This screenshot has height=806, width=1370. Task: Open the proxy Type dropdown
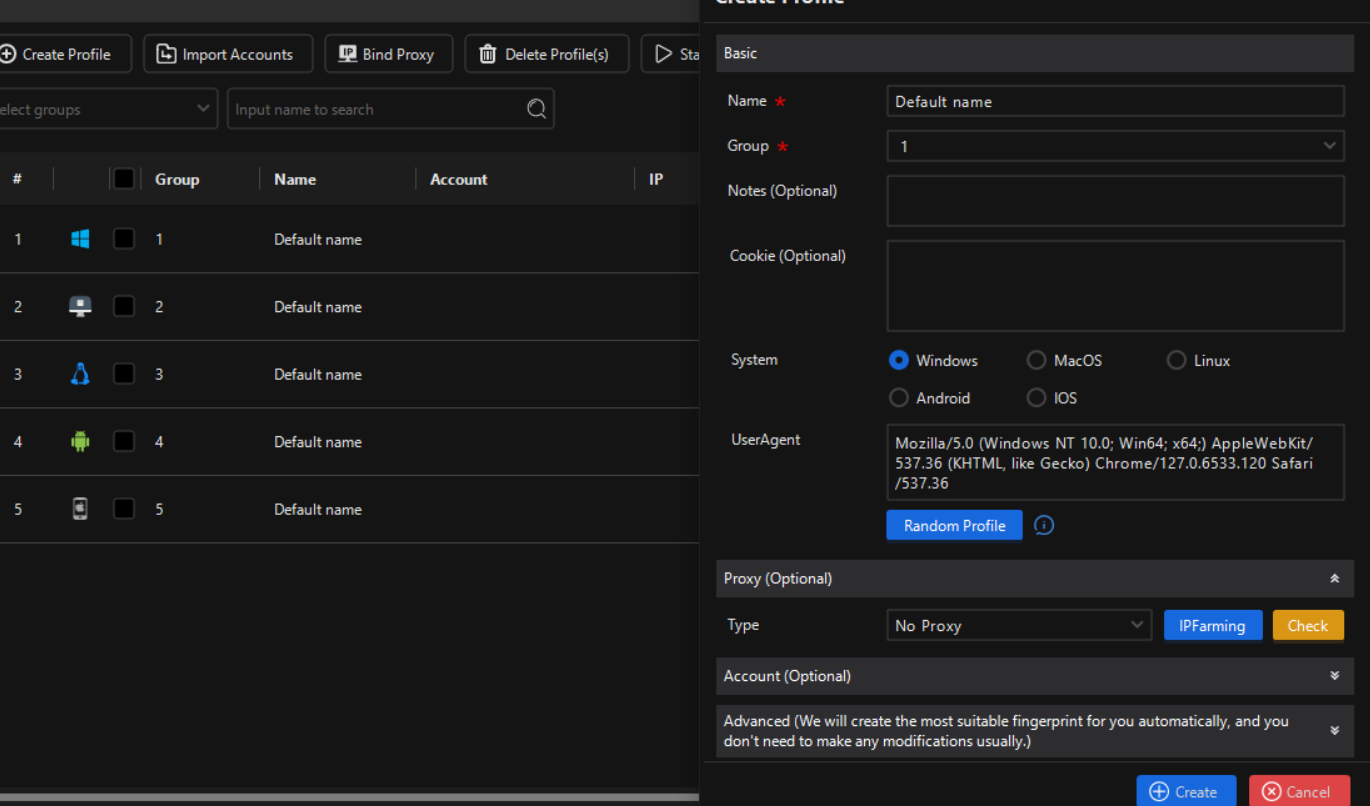[x=1019, y=625]
